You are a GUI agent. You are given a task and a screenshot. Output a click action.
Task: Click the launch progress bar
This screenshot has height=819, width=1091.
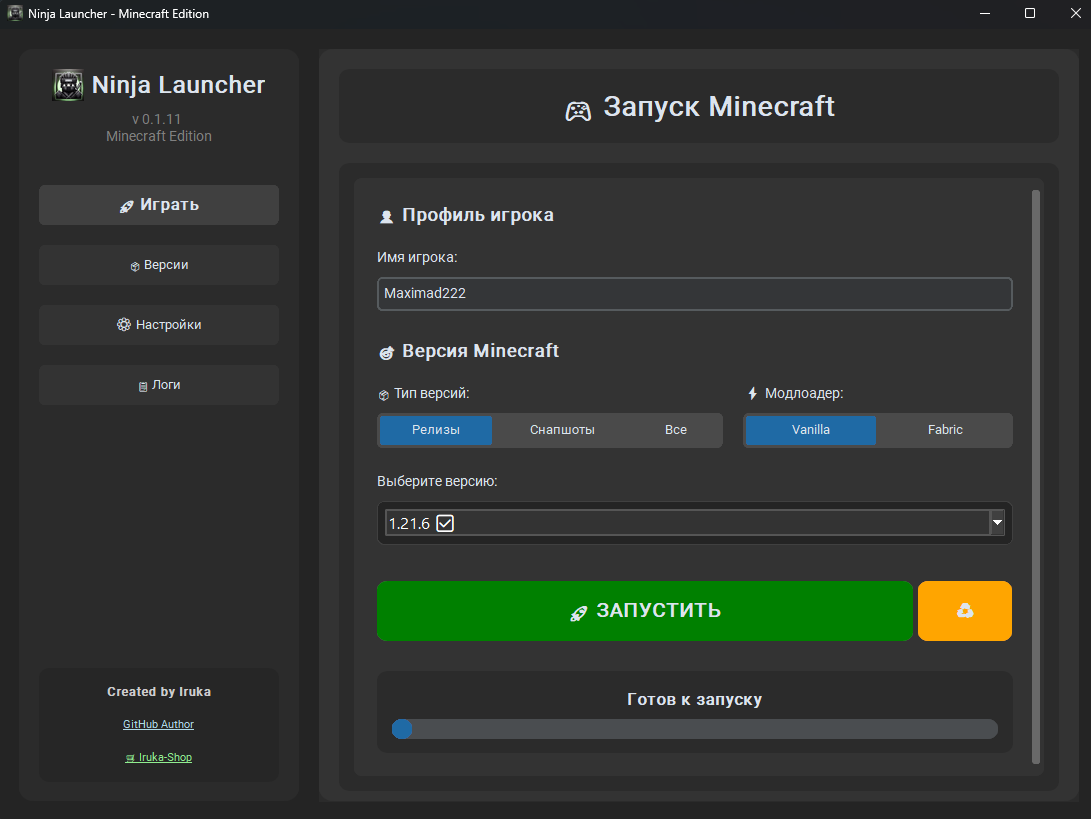coord(694,729)
